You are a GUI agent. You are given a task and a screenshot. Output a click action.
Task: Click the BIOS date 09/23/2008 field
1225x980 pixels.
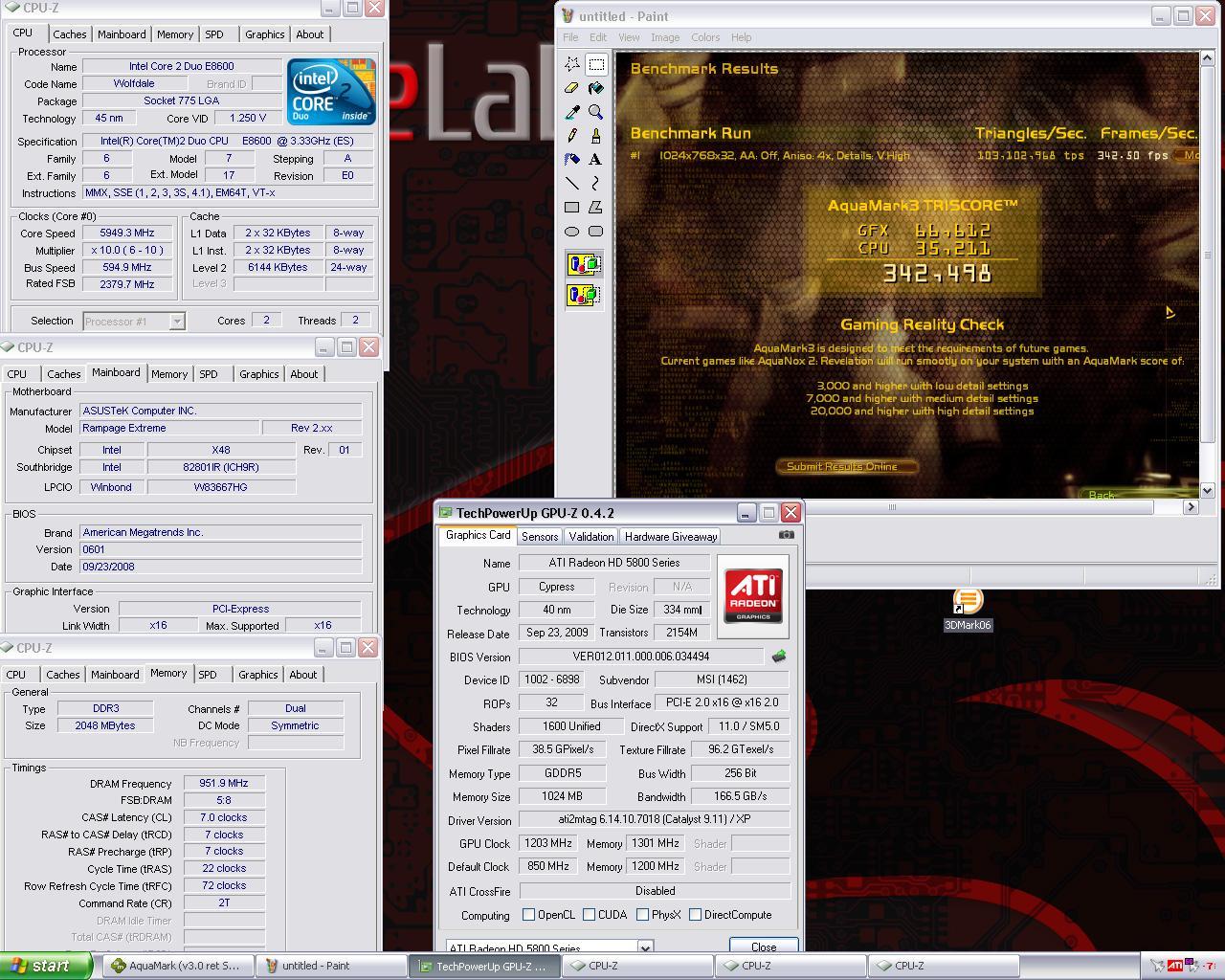click(221, 567)
